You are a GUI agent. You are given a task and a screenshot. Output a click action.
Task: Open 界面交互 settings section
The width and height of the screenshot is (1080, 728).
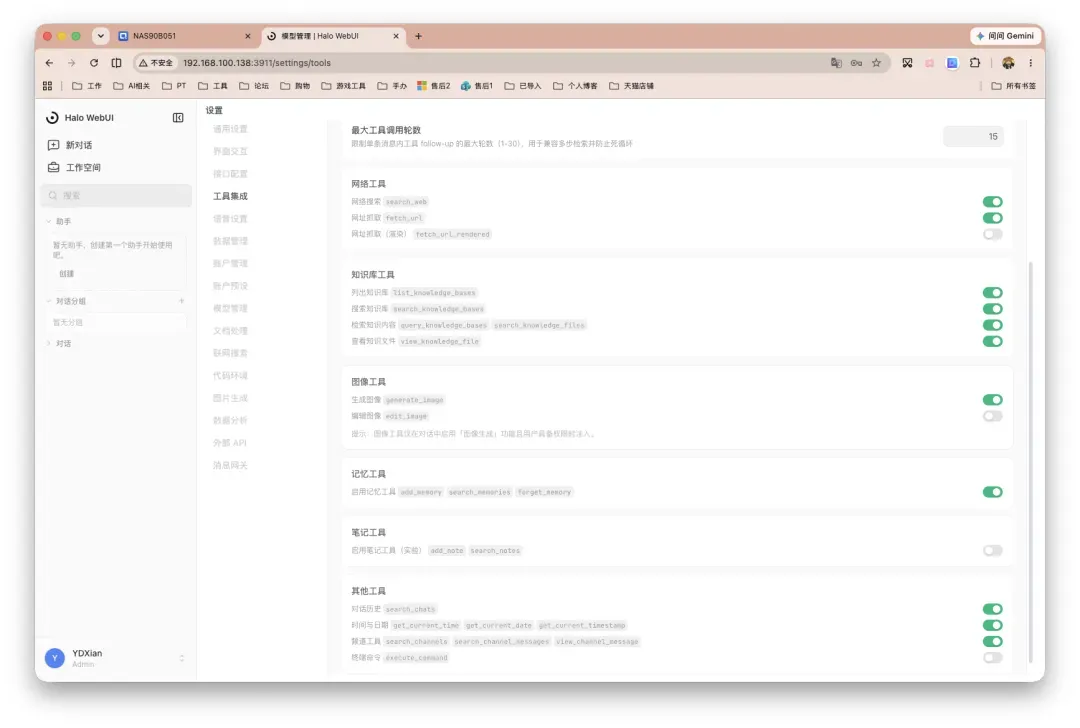[x=230, y=152]
